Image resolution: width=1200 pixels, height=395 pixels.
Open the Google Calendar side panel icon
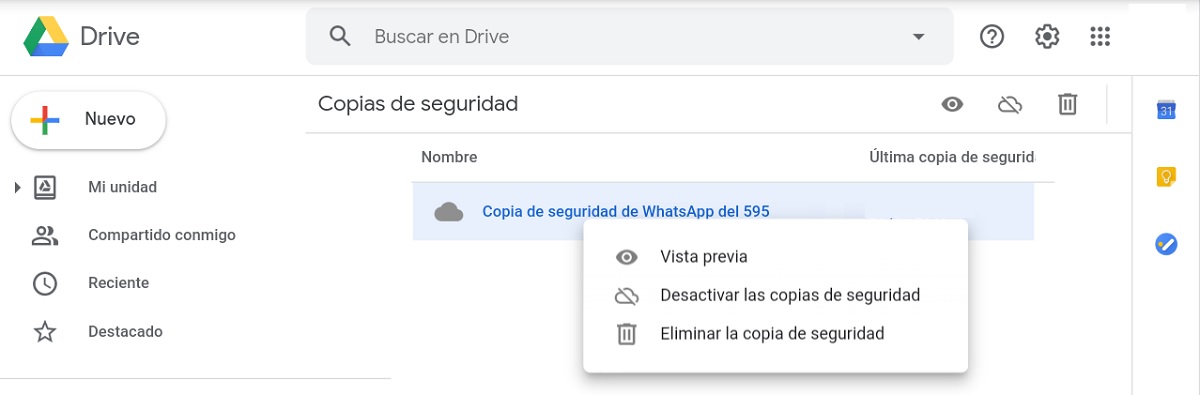pyautogui.click(x=1166, y=110)
